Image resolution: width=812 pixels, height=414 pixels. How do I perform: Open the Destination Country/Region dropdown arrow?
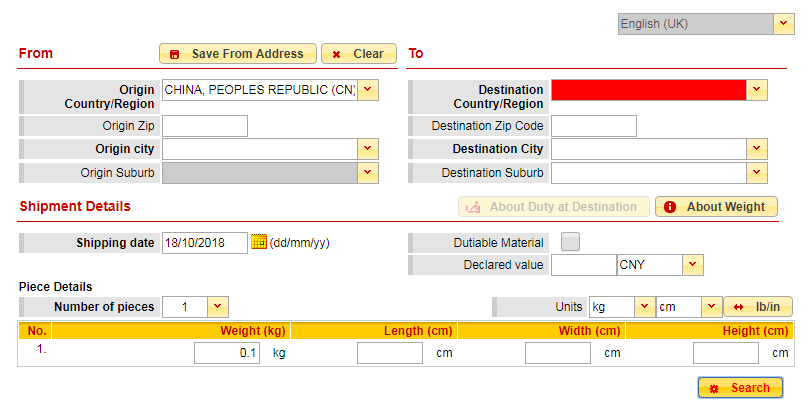coord(757,91)
